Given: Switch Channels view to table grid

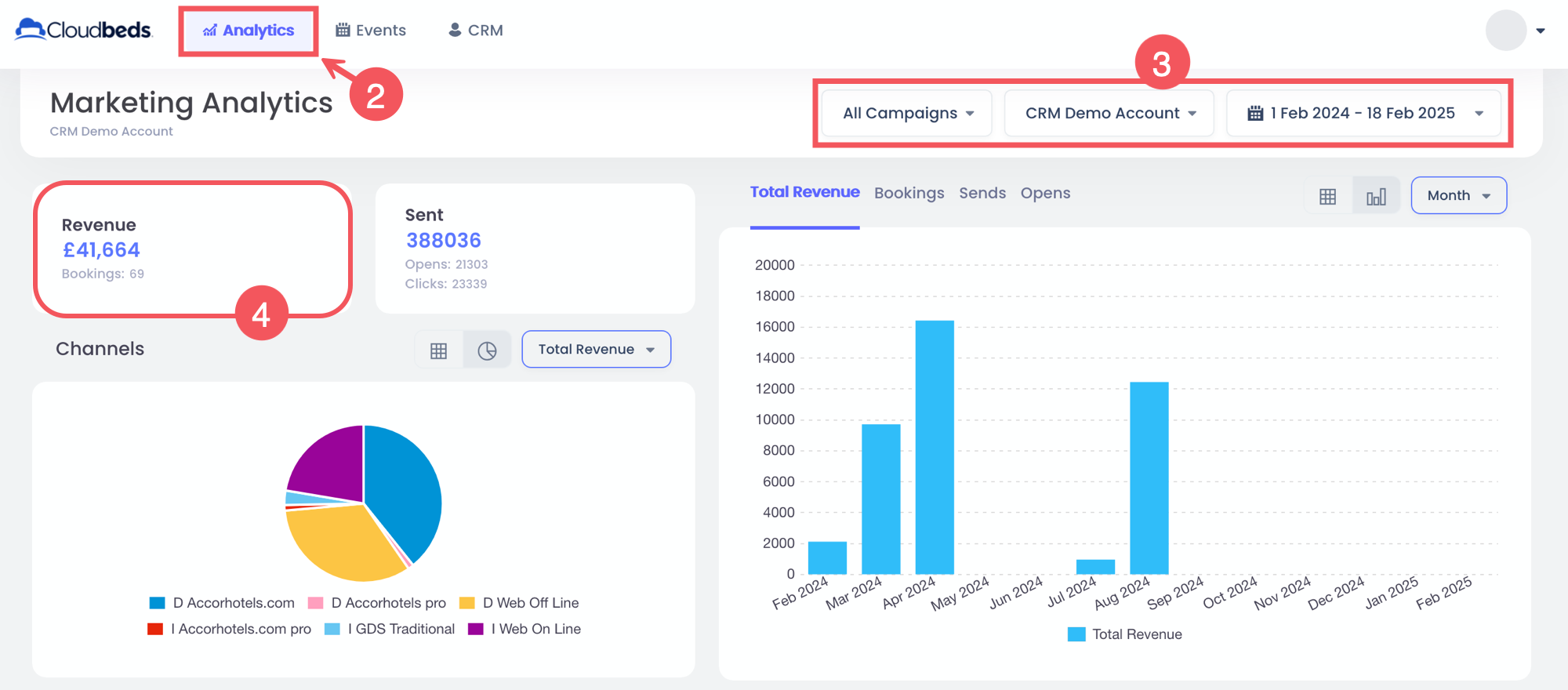Looking at the screenshot, I should (439, 350).
